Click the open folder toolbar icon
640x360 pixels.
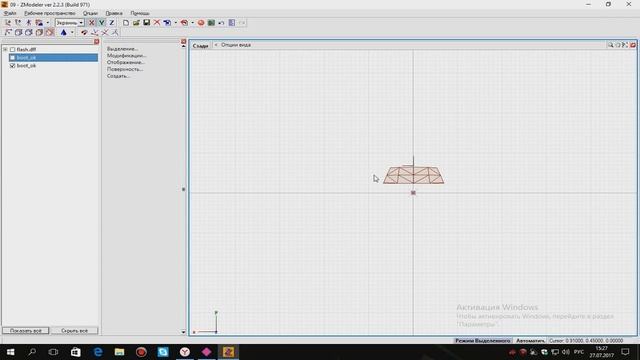136,23
